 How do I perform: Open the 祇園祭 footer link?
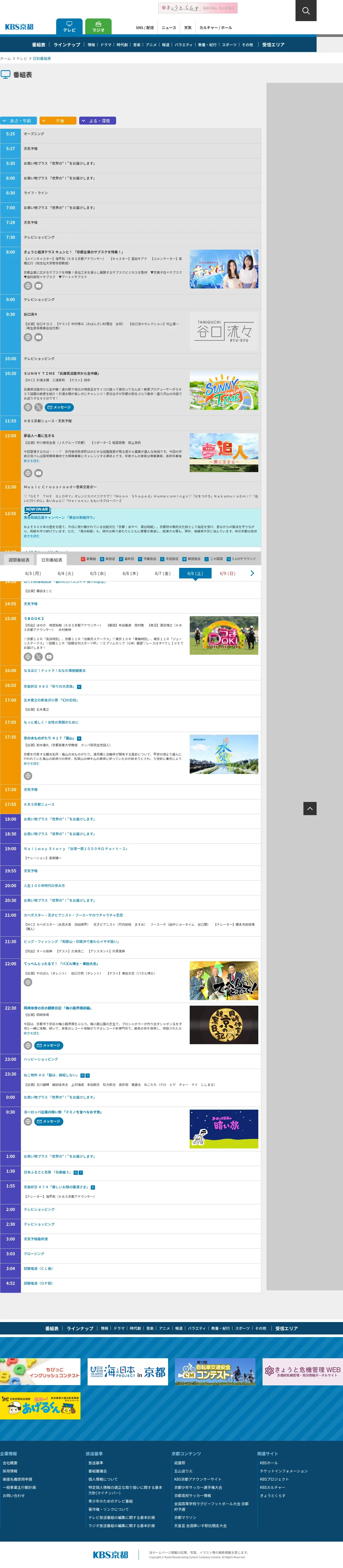(x=180, y=1463)
